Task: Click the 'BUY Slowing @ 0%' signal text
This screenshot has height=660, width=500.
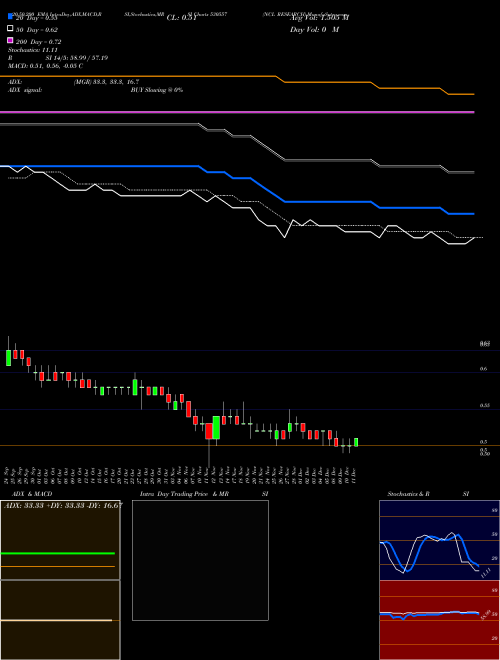Action: (x=157, y=90)
